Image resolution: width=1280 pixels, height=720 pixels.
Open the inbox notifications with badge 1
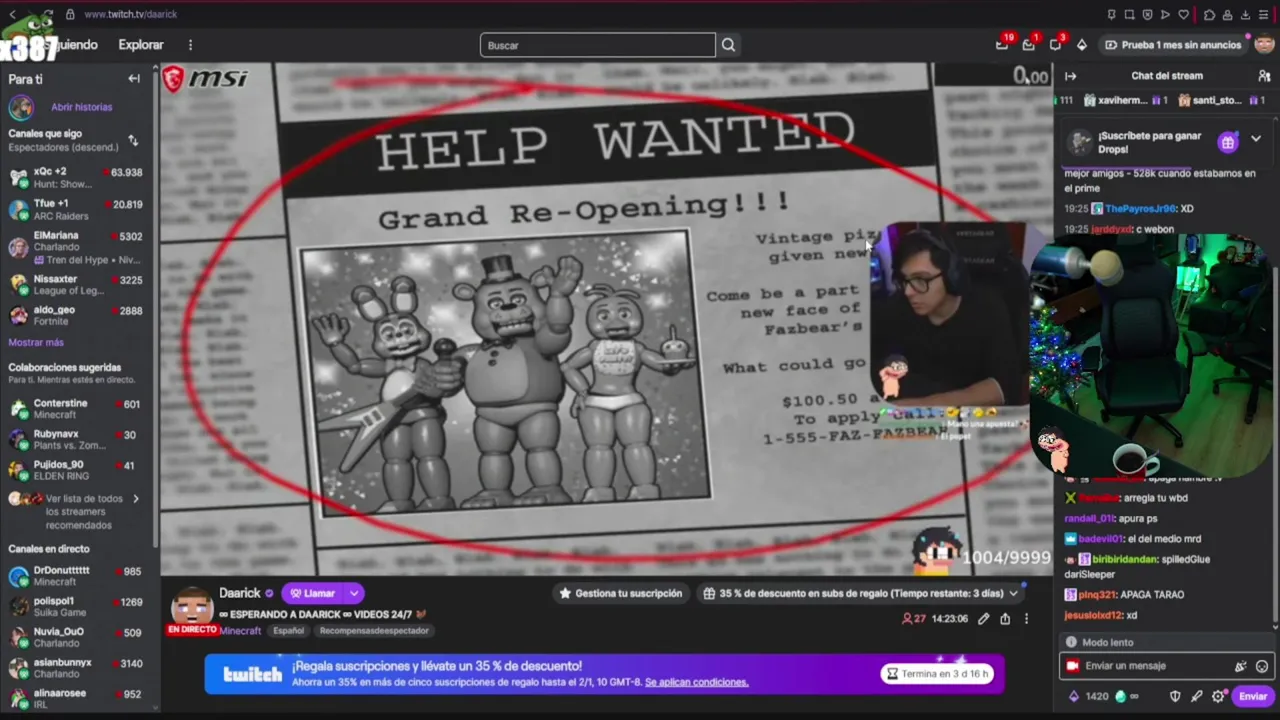[1028, 45]
